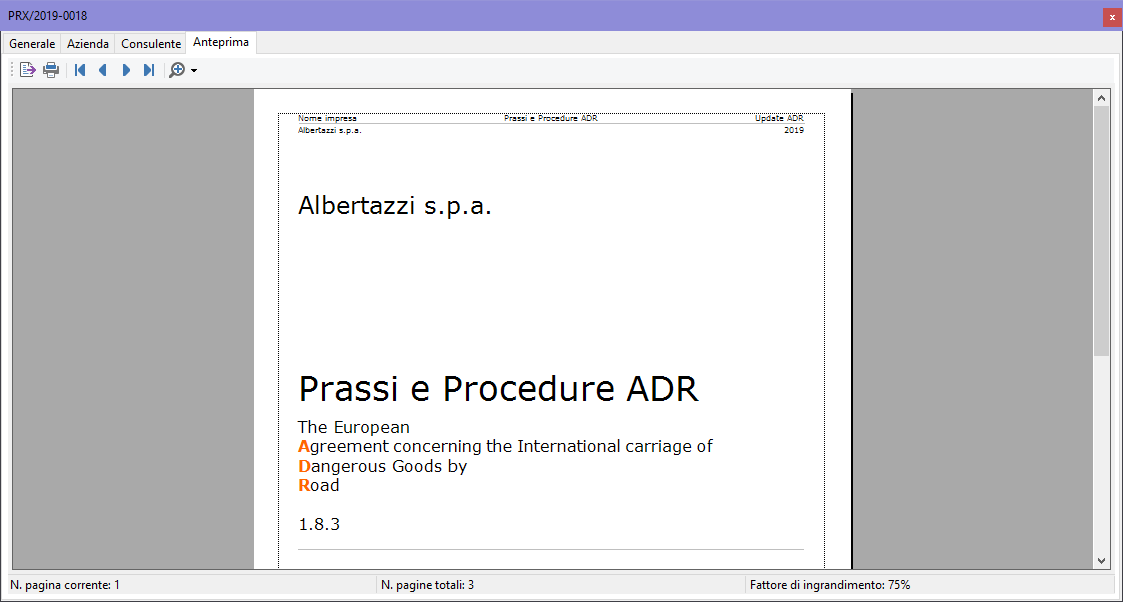Print the document via the printer icon

50,69
